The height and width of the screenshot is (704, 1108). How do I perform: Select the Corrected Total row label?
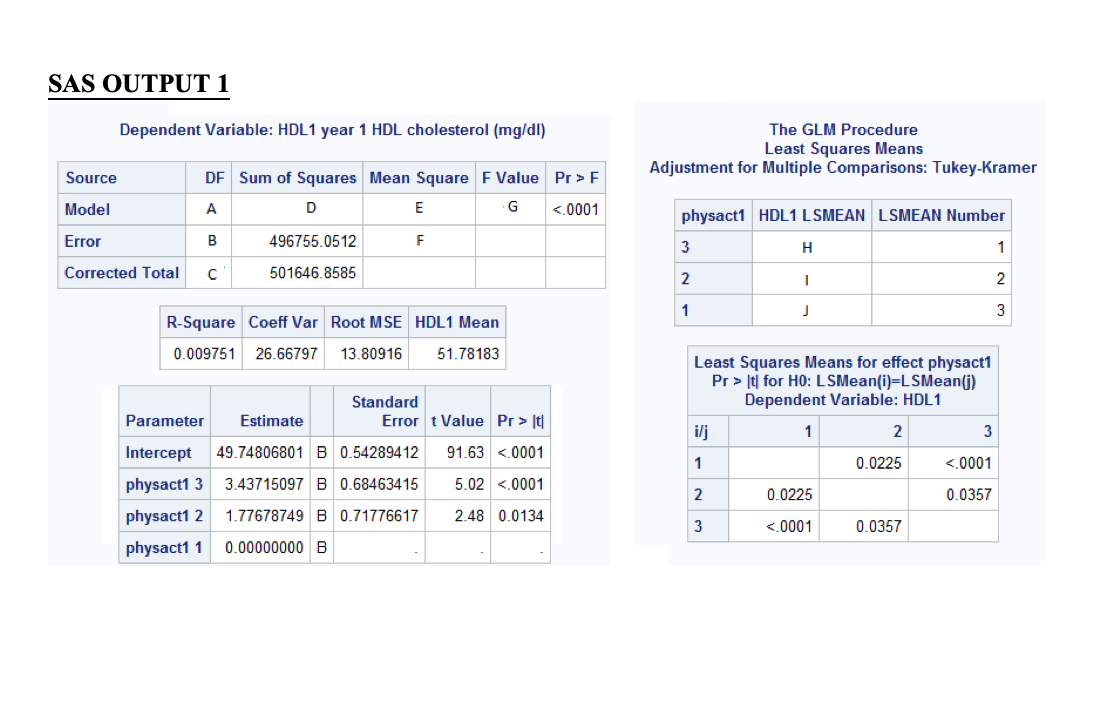pos(122,273)
